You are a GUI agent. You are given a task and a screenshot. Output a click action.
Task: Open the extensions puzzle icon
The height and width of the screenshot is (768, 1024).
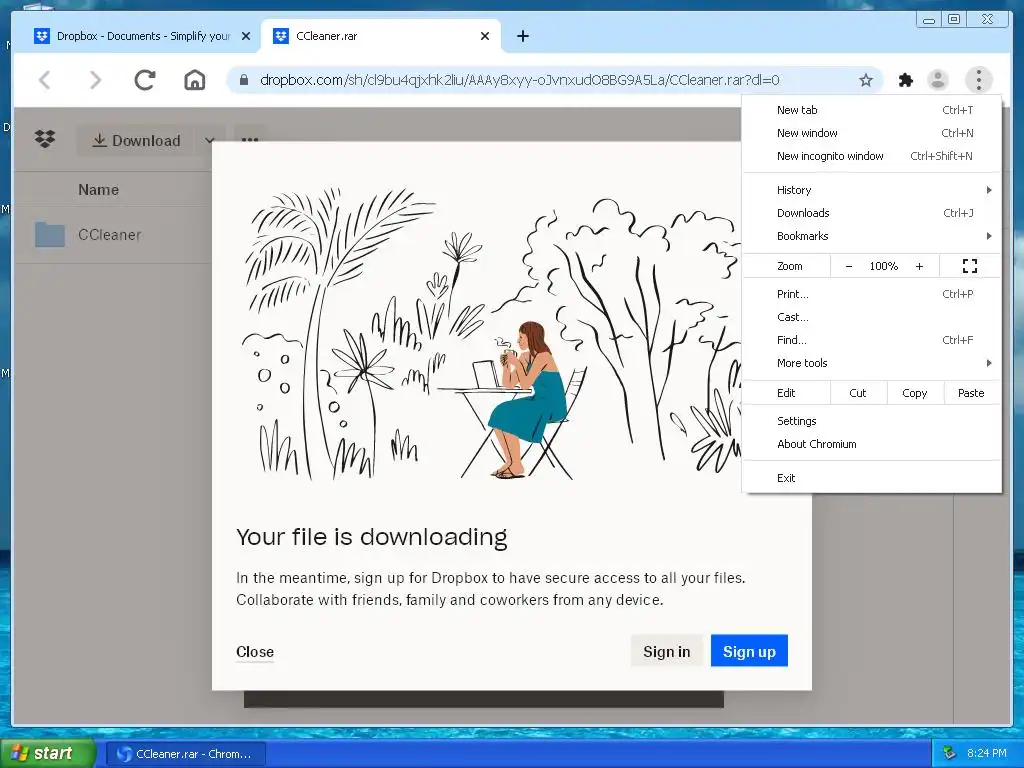point(906,80)
